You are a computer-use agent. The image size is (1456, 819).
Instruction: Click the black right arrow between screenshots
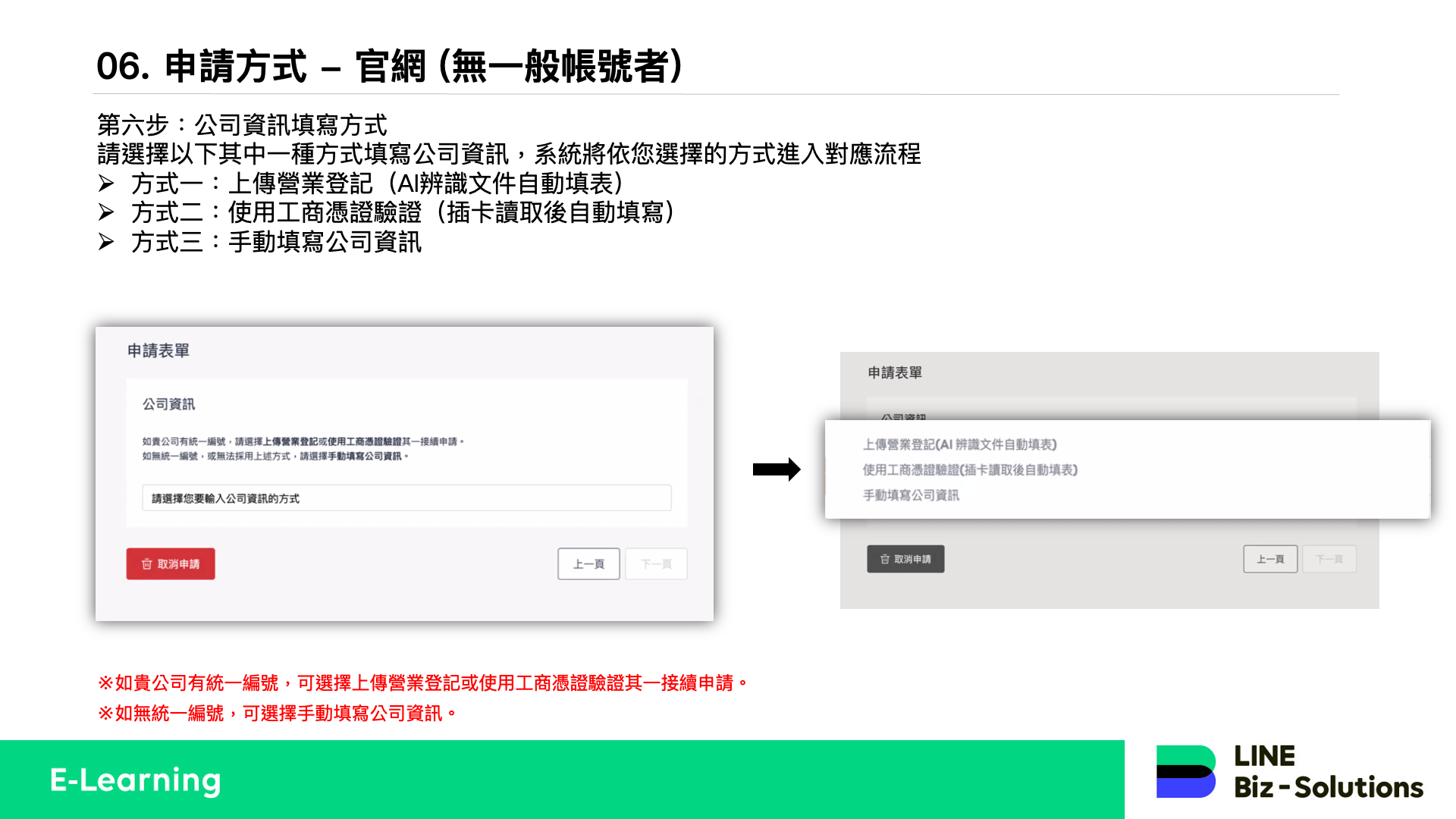point(777,469)
